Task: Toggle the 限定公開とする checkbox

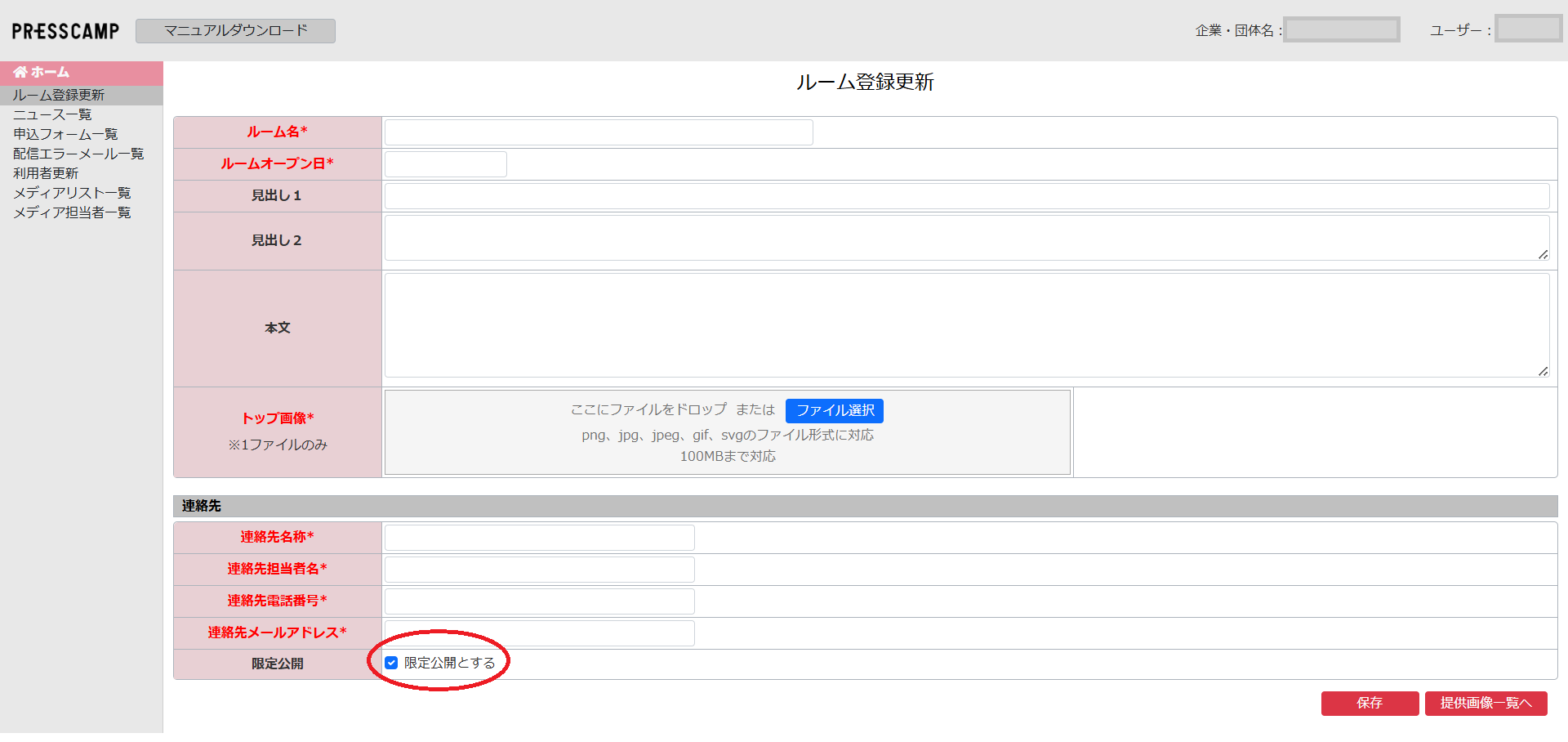Action: [x=391, y=663]
